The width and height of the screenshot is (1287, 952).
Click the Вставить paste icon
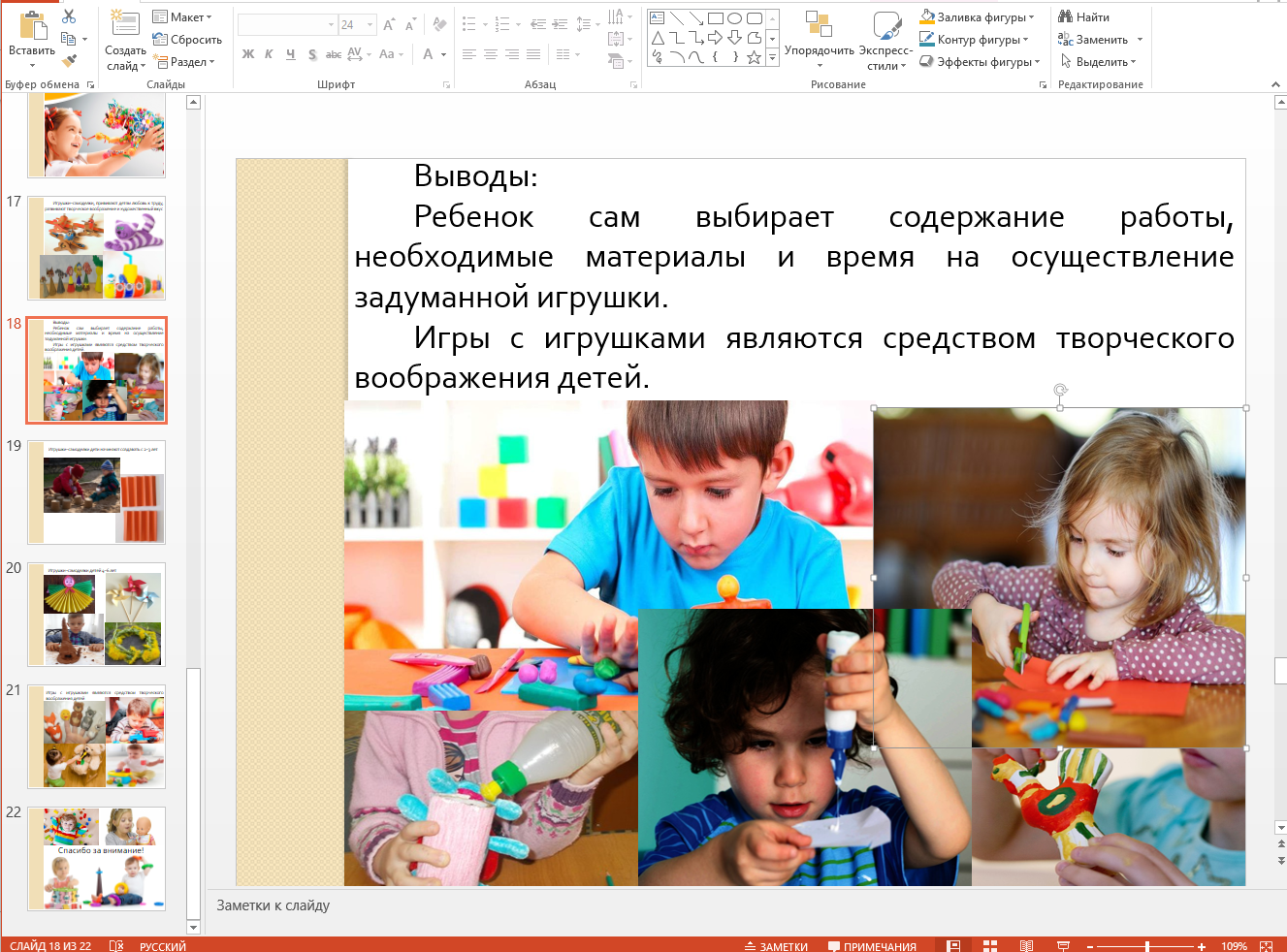32,27
